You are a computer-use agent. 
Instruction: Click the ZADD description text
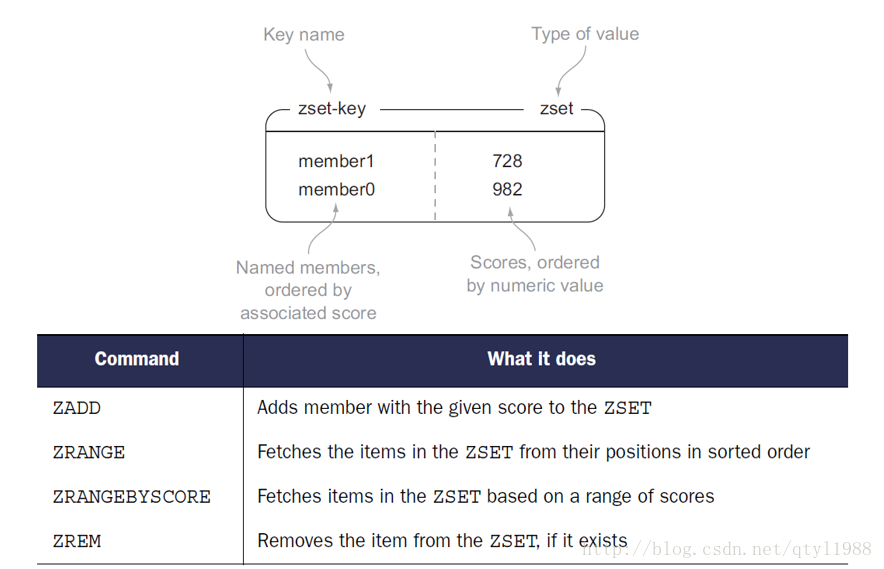pos(454,408)
